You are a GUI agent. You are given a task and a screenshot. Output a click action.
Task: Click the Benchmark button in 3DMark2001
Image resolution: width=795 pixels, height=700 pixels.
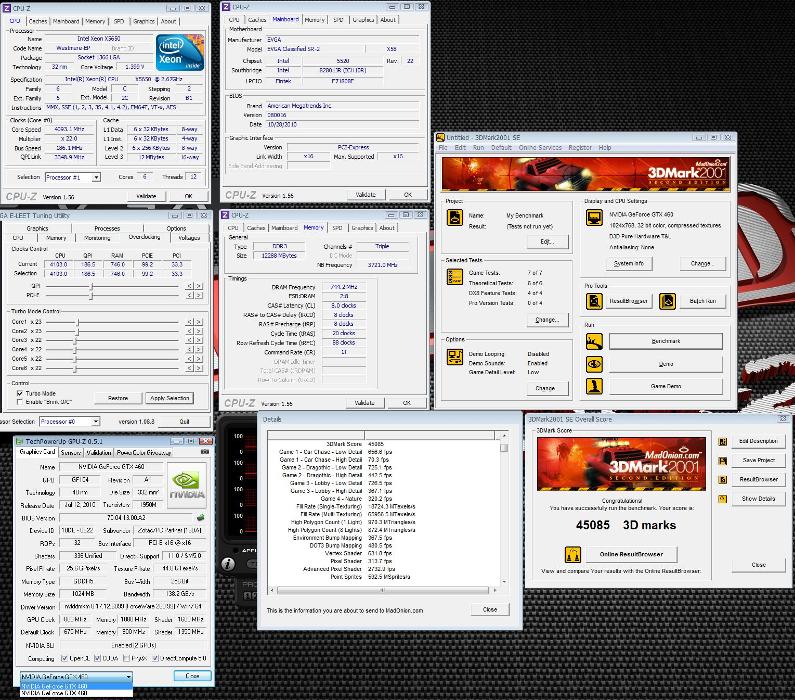[x=666, y=341]
